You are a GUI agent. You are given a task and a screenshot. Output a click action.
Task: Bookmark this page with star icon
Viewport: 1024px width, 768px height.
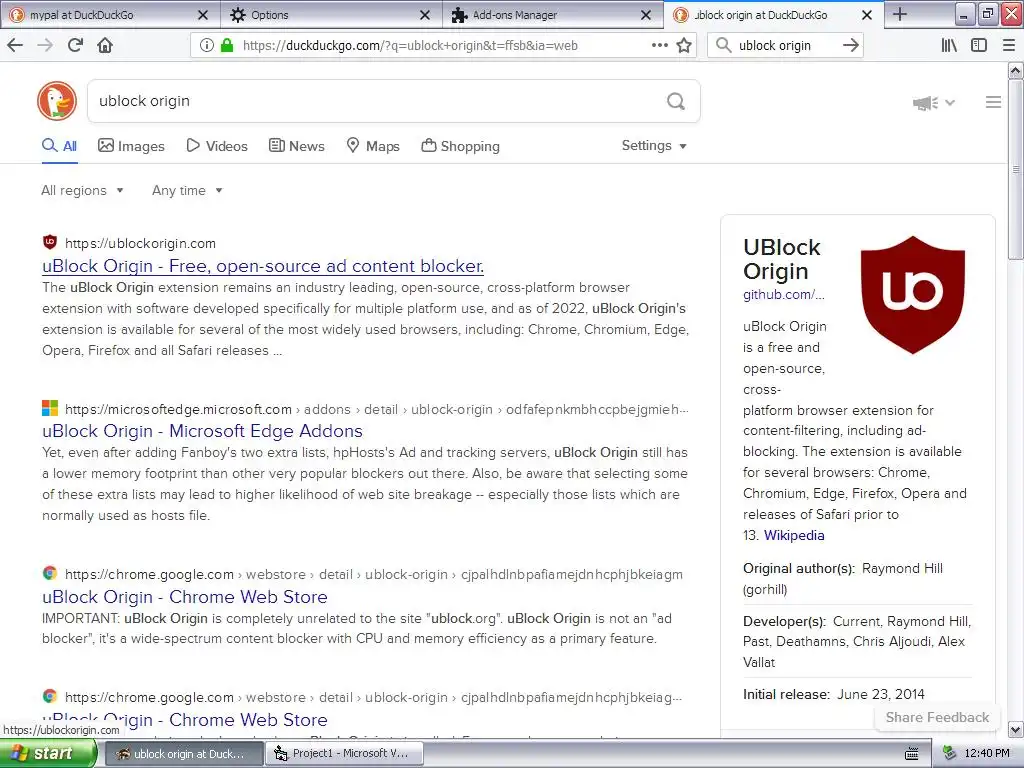[684, 45]
